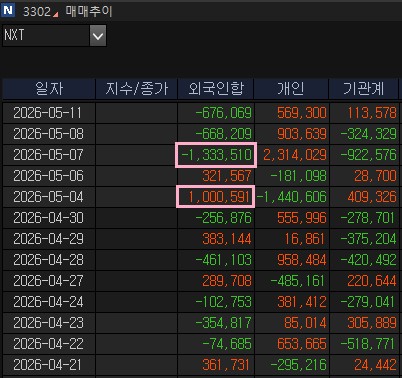This screenshot has width=402, height=378.
Task: Click foreign value -676,069
Action: (223, 113)
